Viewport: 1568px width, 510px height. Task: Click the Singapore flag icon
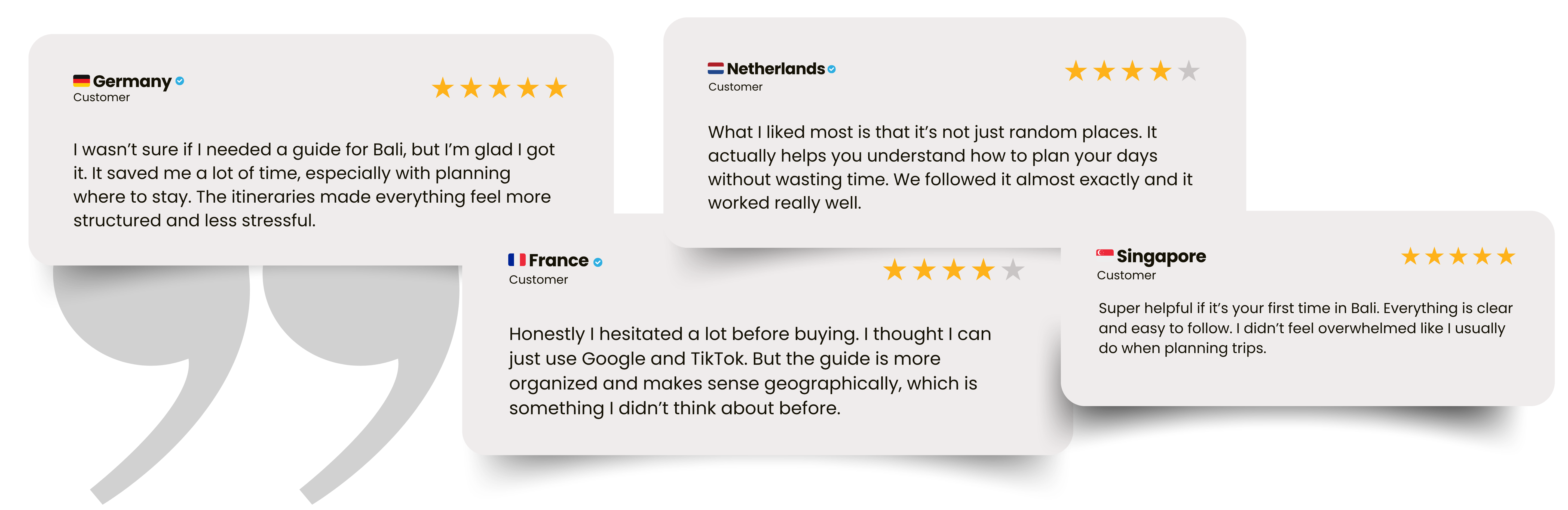1105,253
